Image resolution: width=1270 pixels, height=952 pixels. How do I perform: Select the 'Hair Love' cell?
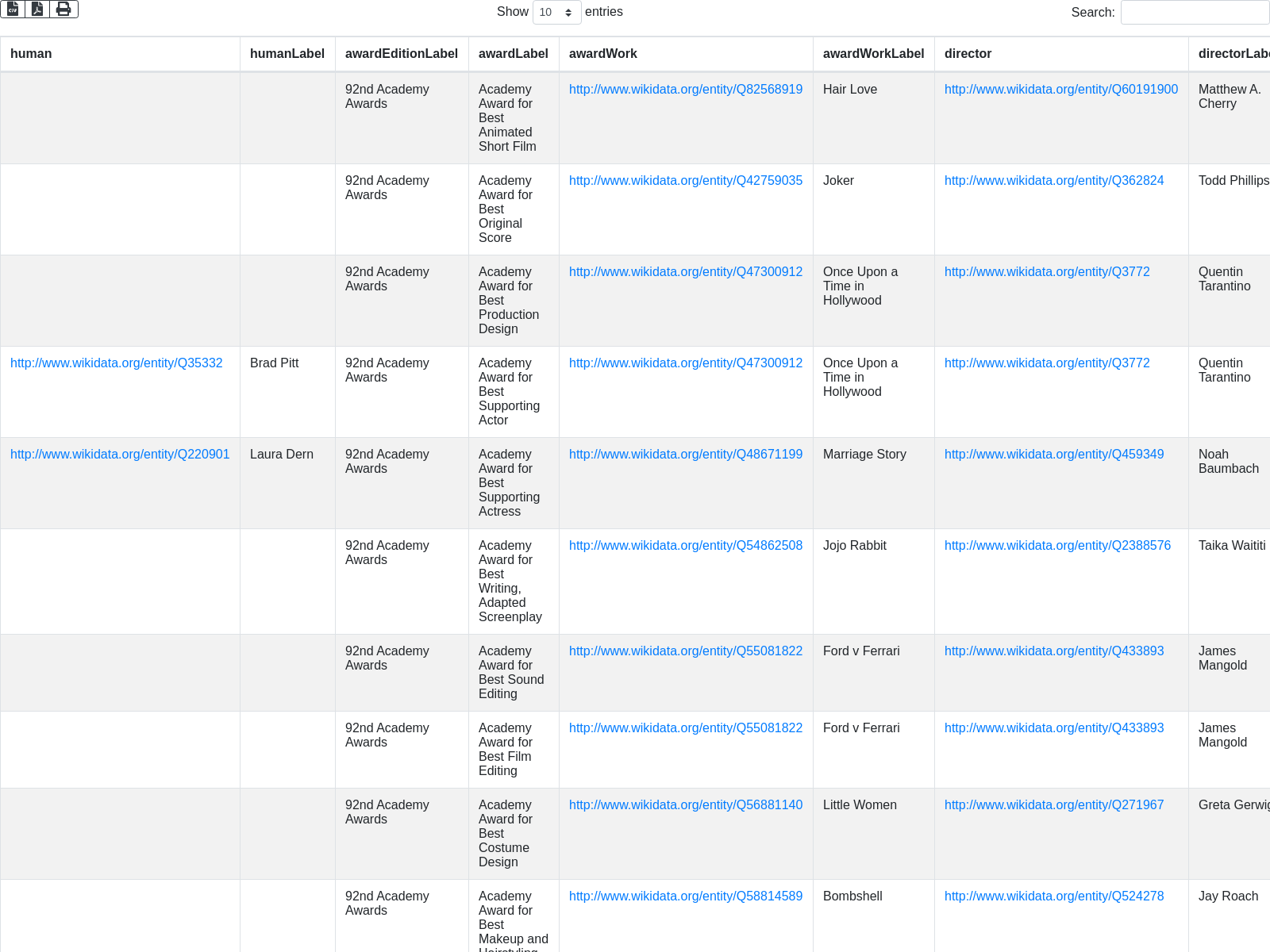pyautogui.click(x=873, y=118)
